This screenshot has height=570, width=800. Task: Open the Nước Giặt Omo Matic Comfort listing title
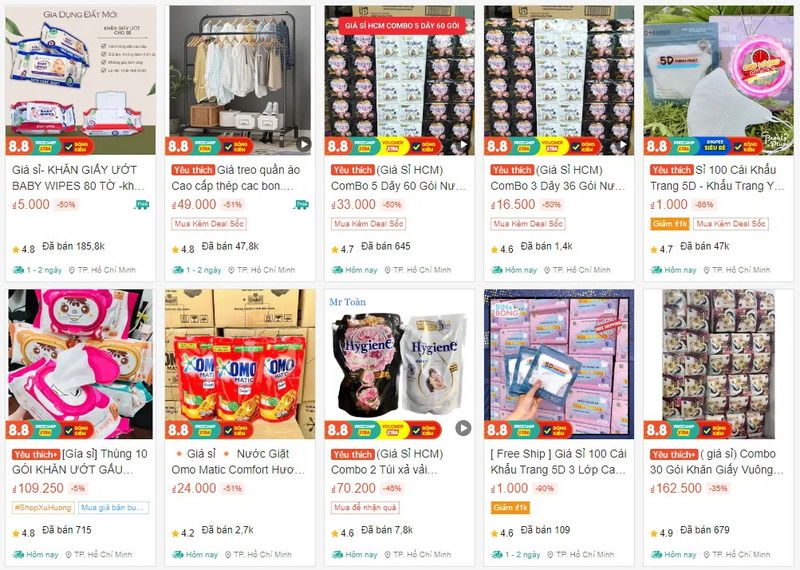coord(238,462)
